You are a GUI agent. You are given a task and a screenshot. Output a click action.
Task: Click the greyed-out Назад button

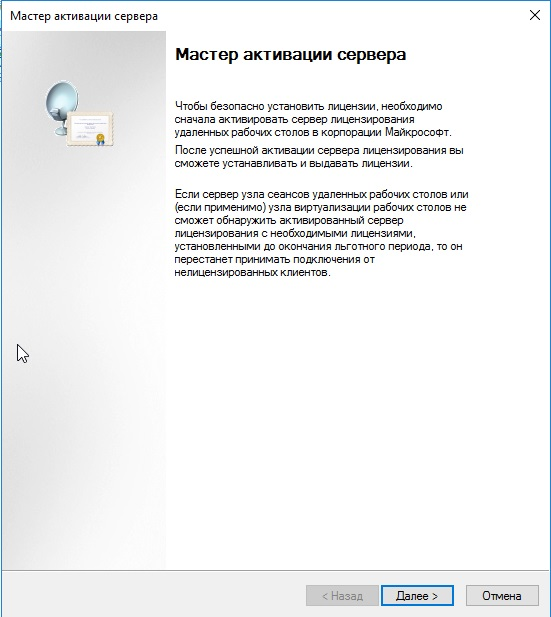[x=342, y=596]
